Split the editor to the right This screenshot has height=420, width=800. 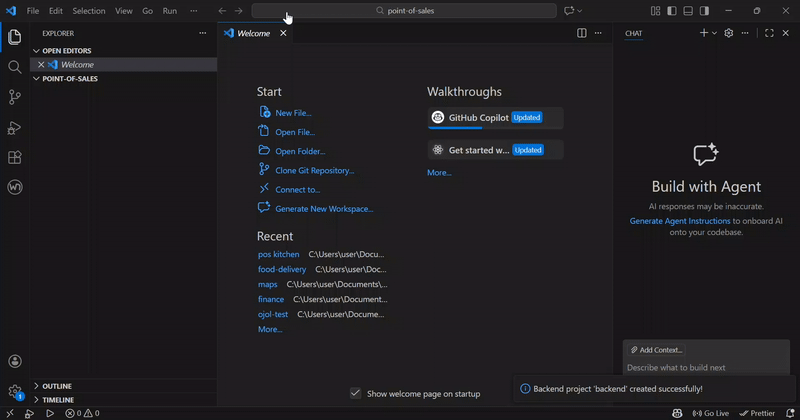tap(582, 33)
